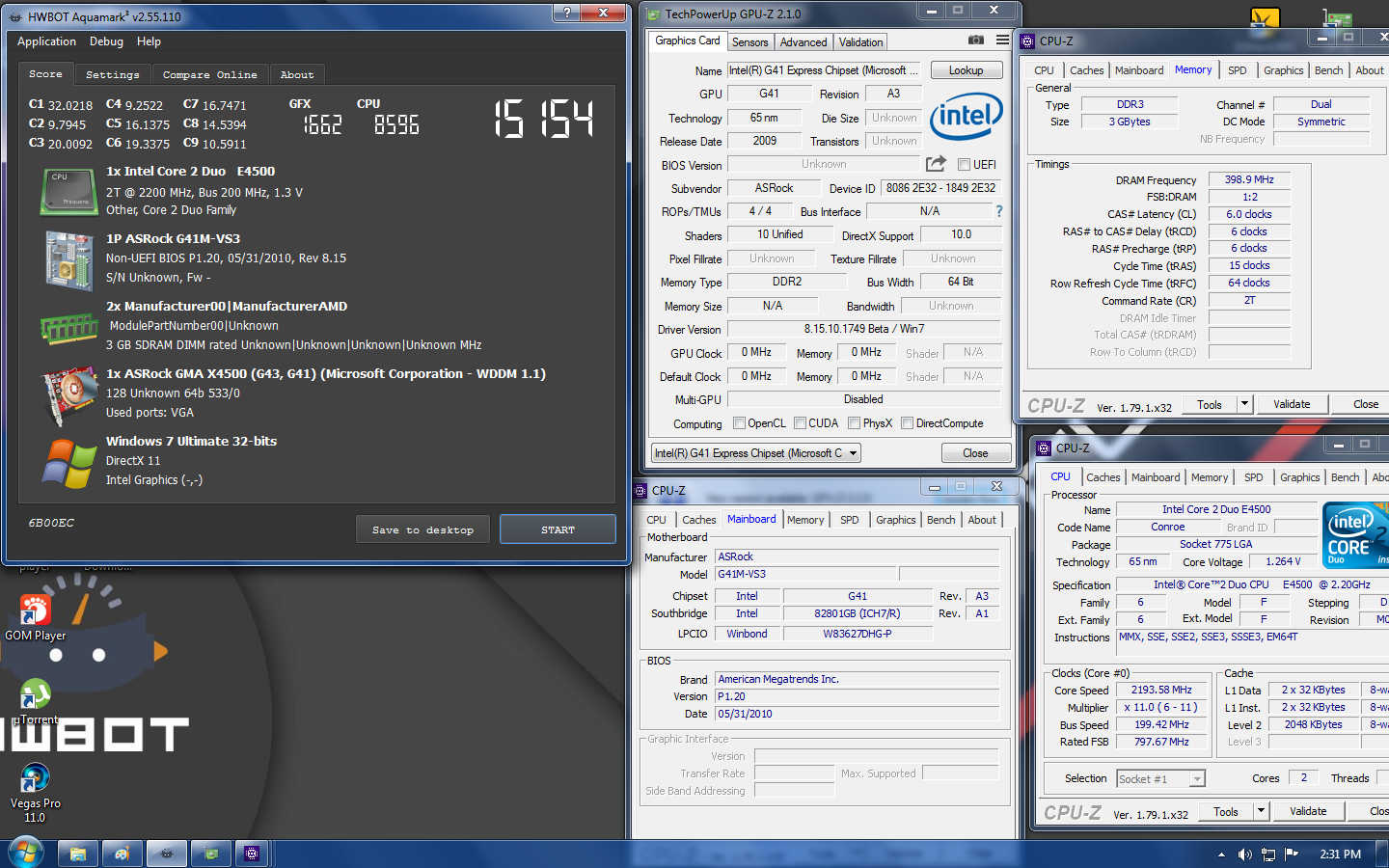Switch to the Advanced tab in GPU-Z

(x=803, y=42)
